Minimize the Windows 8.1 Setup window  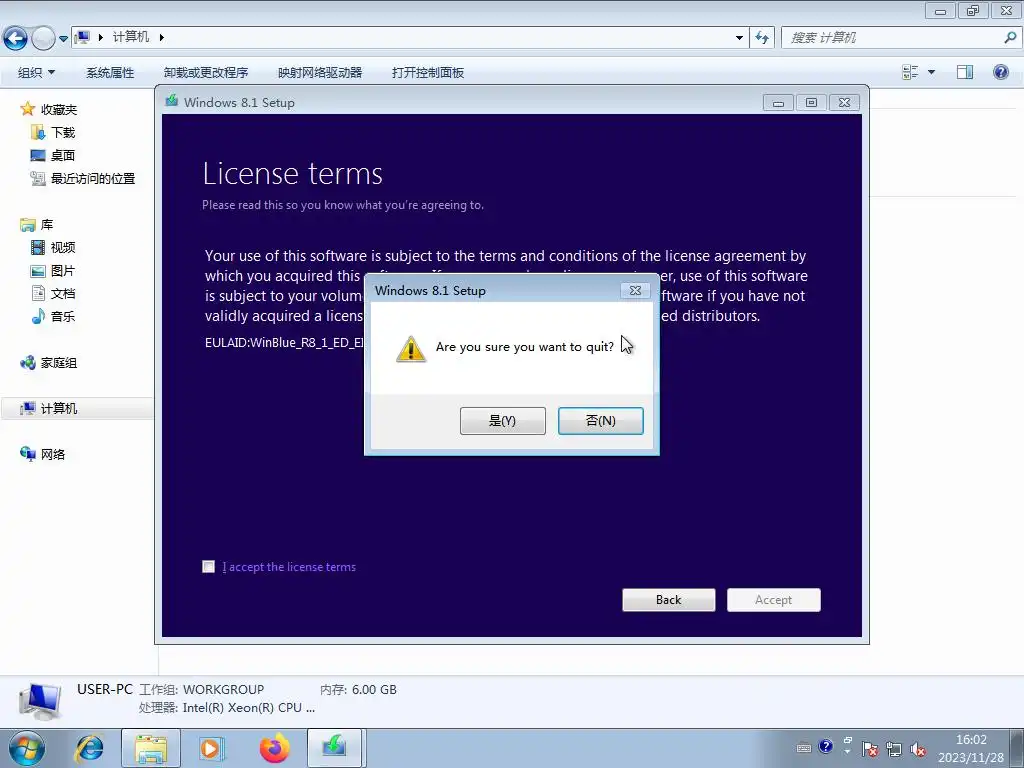pos(778,103)
